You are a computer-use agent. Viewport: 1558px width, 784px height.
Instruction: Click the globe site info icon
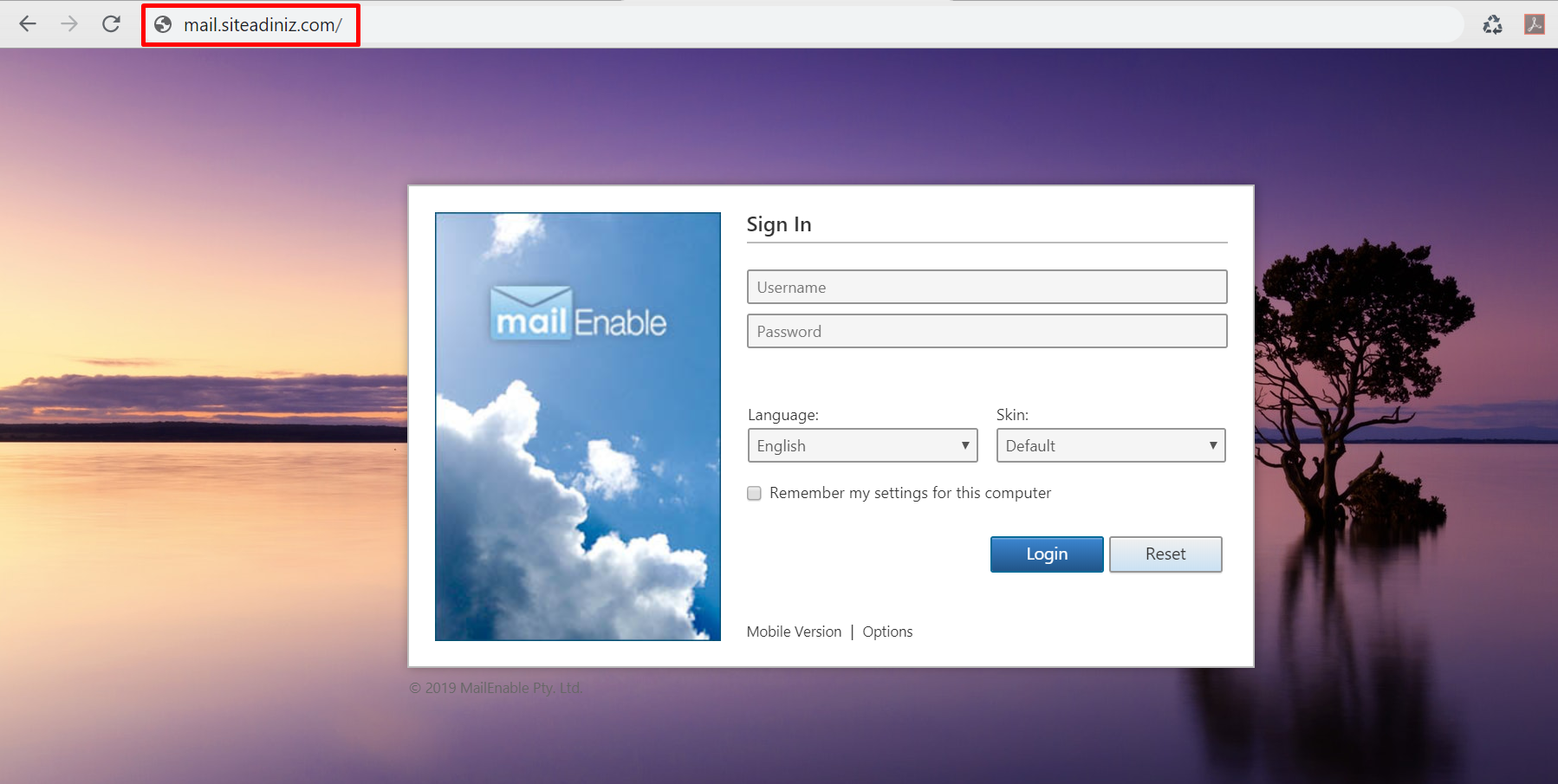coord(163,25)
